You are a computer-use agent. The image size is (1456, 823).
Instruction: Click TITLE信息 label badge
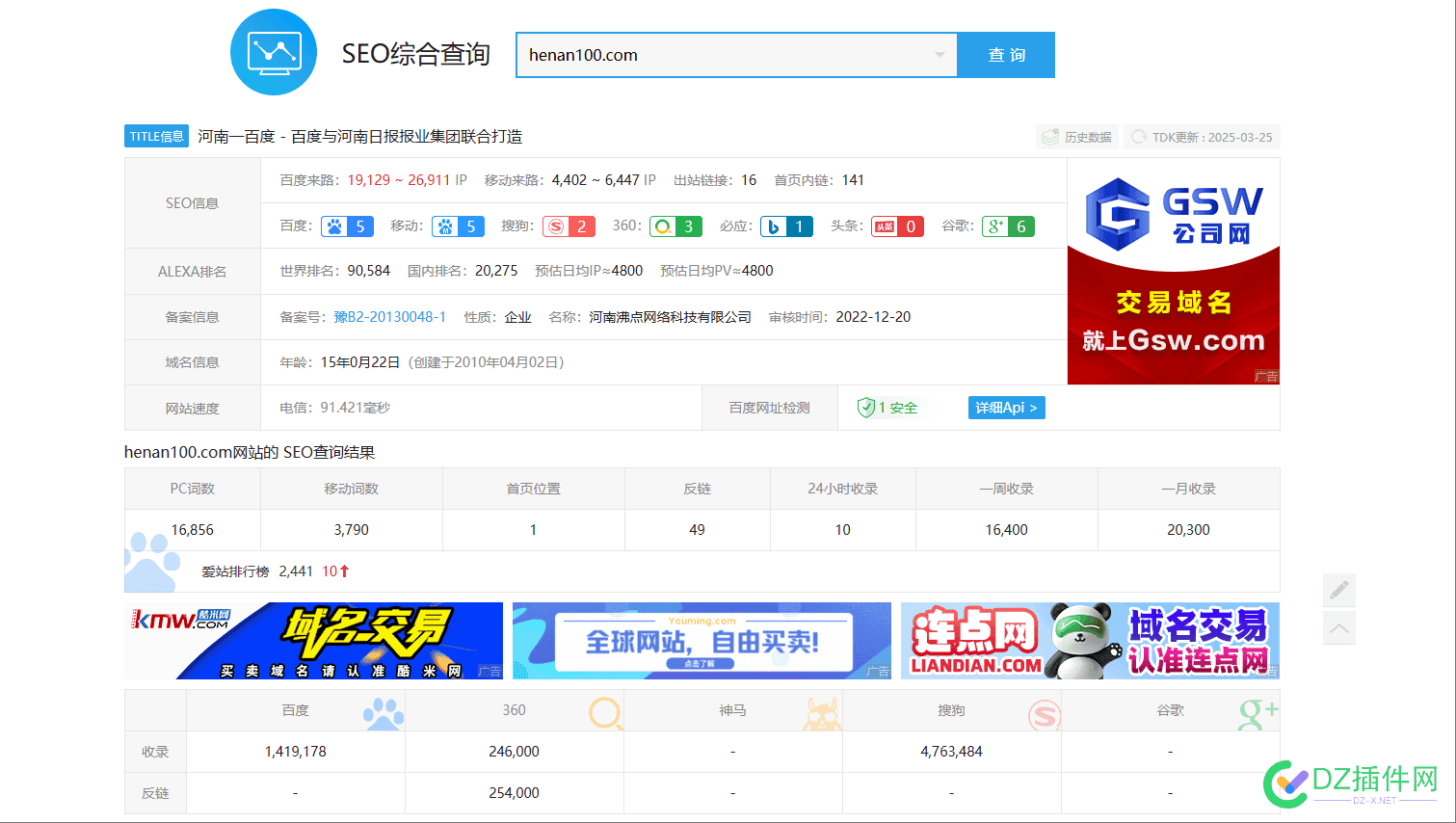156,136
